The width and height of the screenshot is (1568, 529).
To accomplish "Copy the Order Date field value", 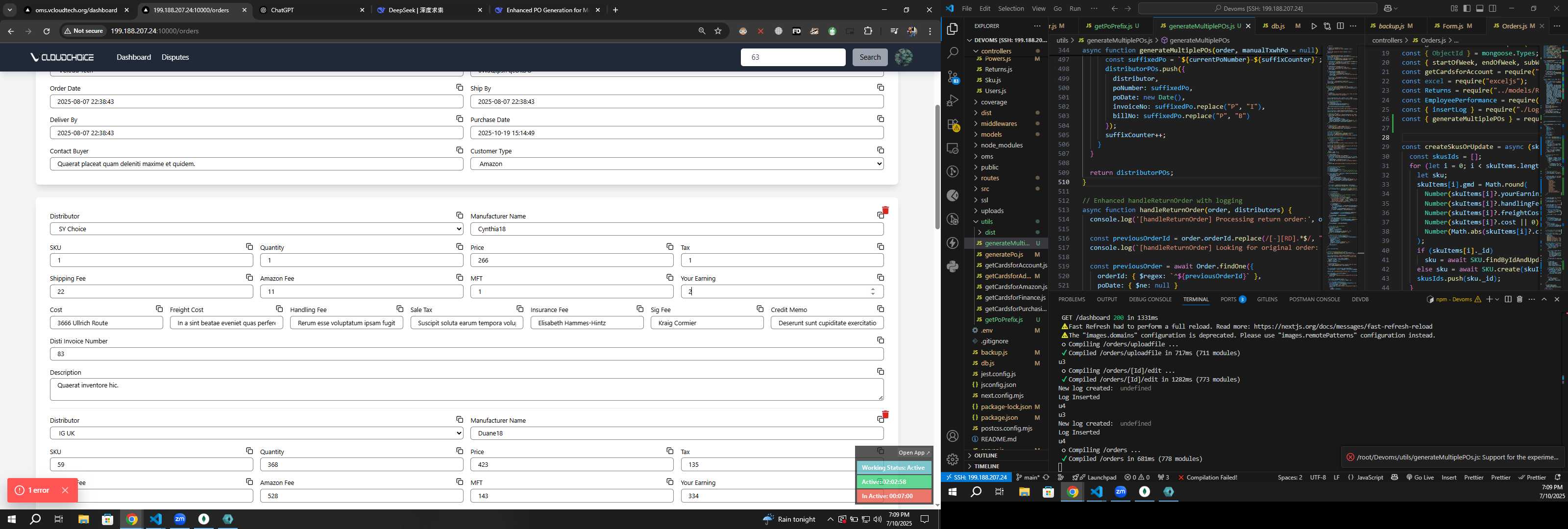I will [x=460, y=88].
